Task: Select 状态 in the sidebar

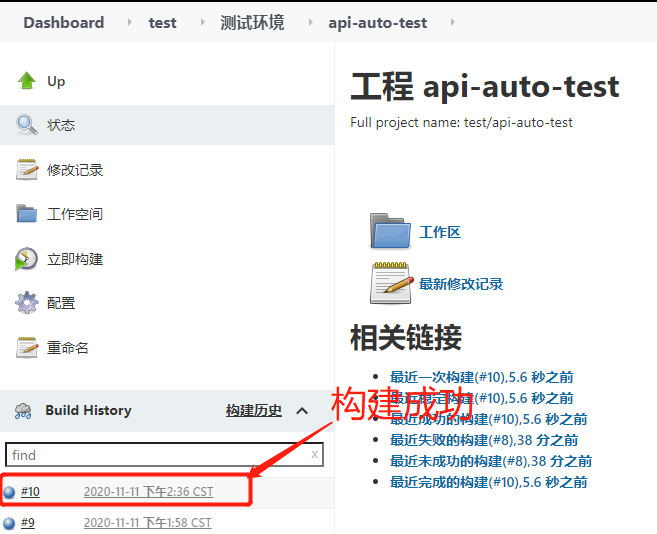Action: (x=61, y=125)
